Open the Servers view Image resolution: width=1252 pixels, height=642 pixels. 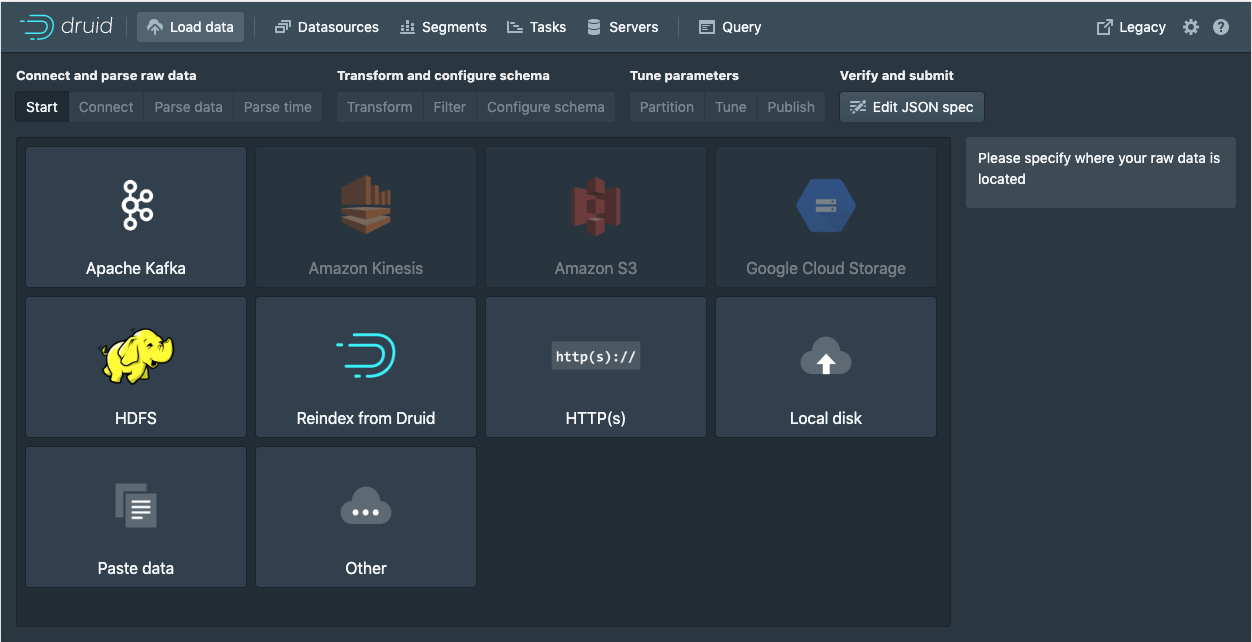[622, 27]
